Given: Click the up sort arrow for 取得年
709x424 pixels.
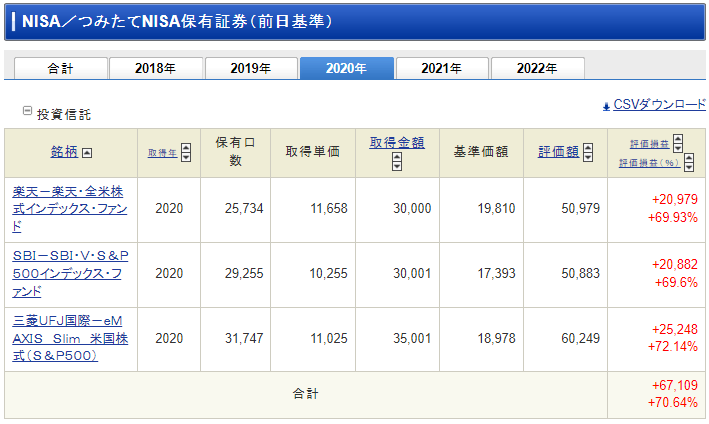Looking at the screenshot, I should (186, 147).
